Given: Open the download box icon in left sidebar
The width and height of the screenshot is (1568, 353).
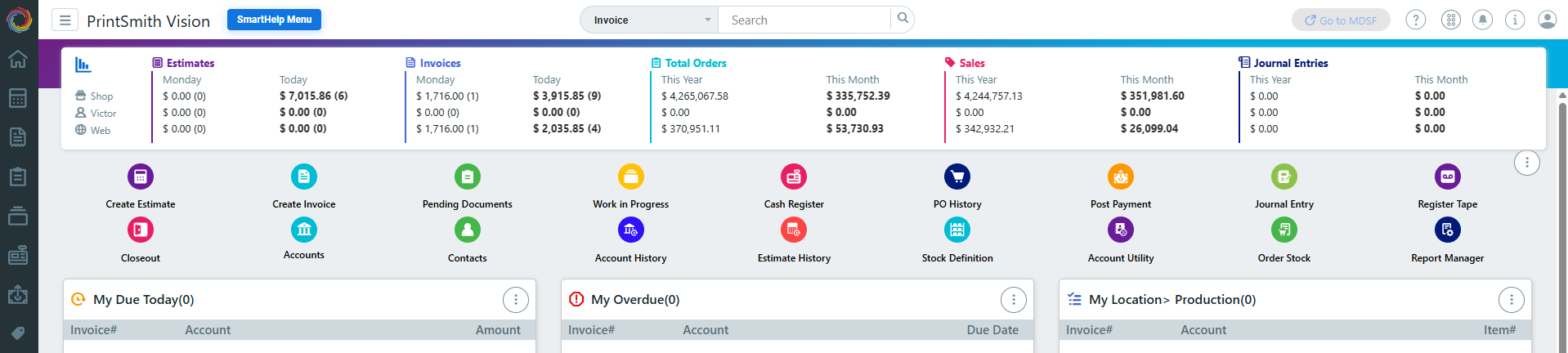Looking at the screenshot, I should tap(18, 294).
